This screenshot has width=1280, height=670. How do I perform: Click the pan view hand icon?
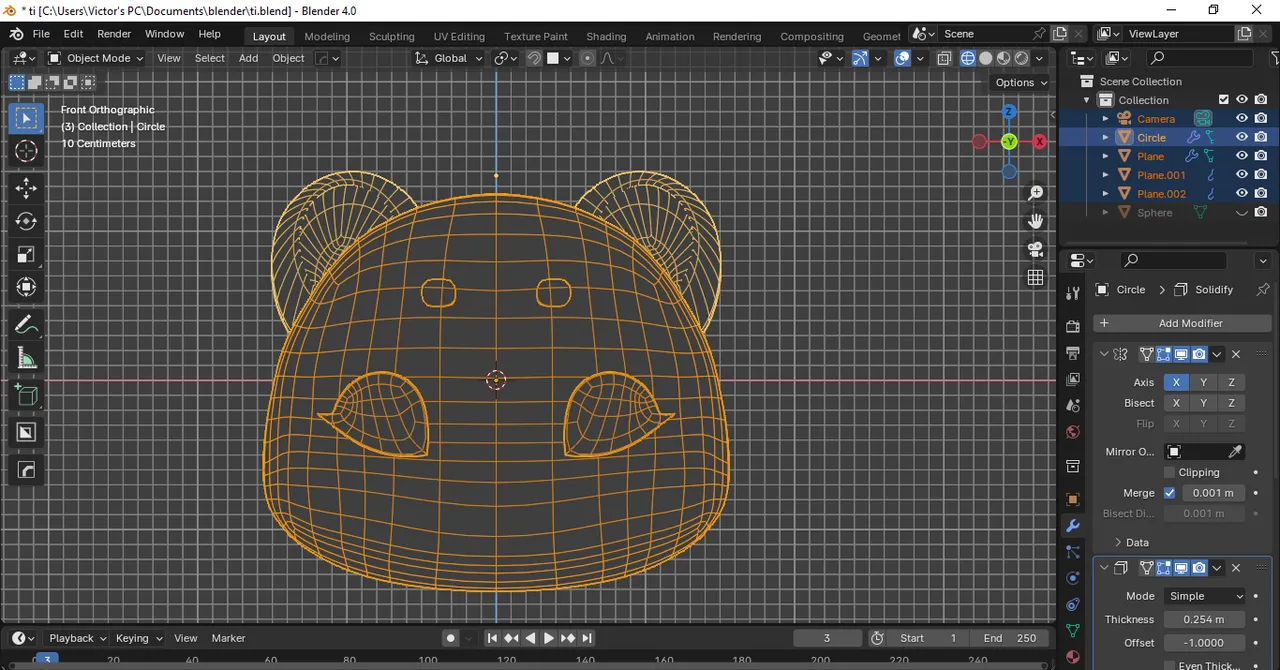(1036, 220)
